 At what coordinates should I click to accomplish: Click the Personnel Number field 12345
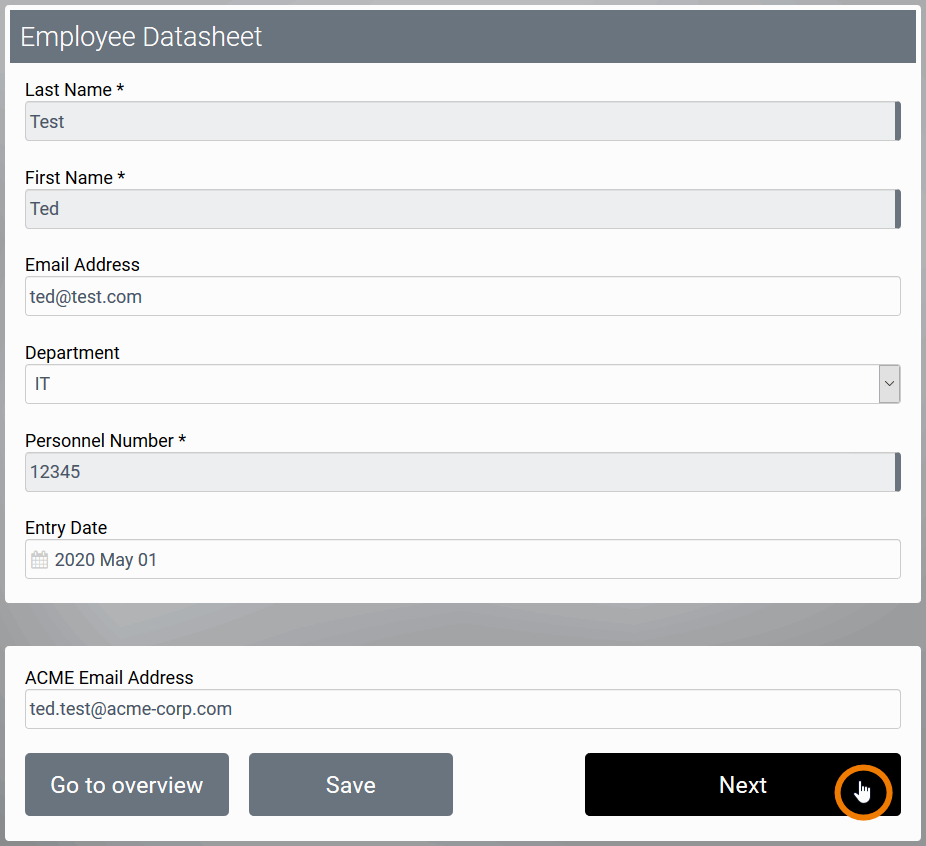pyautogui.click(x=462, y=472)
